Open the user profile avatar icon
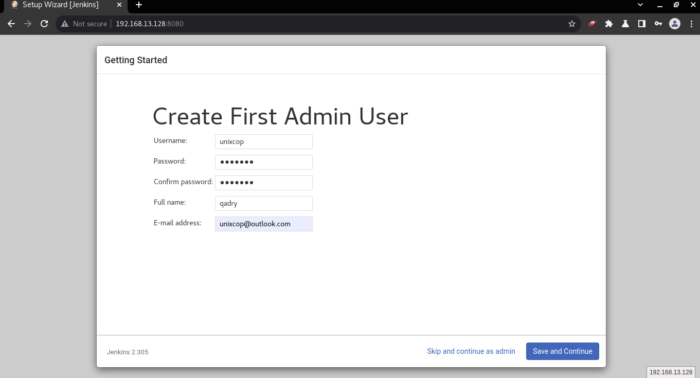This screenshot has width=700, height=378. (675, 24)
